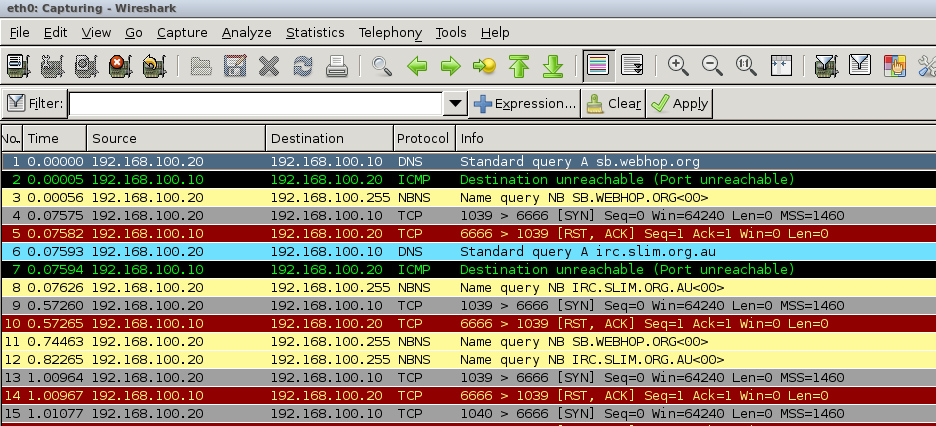
Task: Open the Statistics menu
Action: point(315,32)
